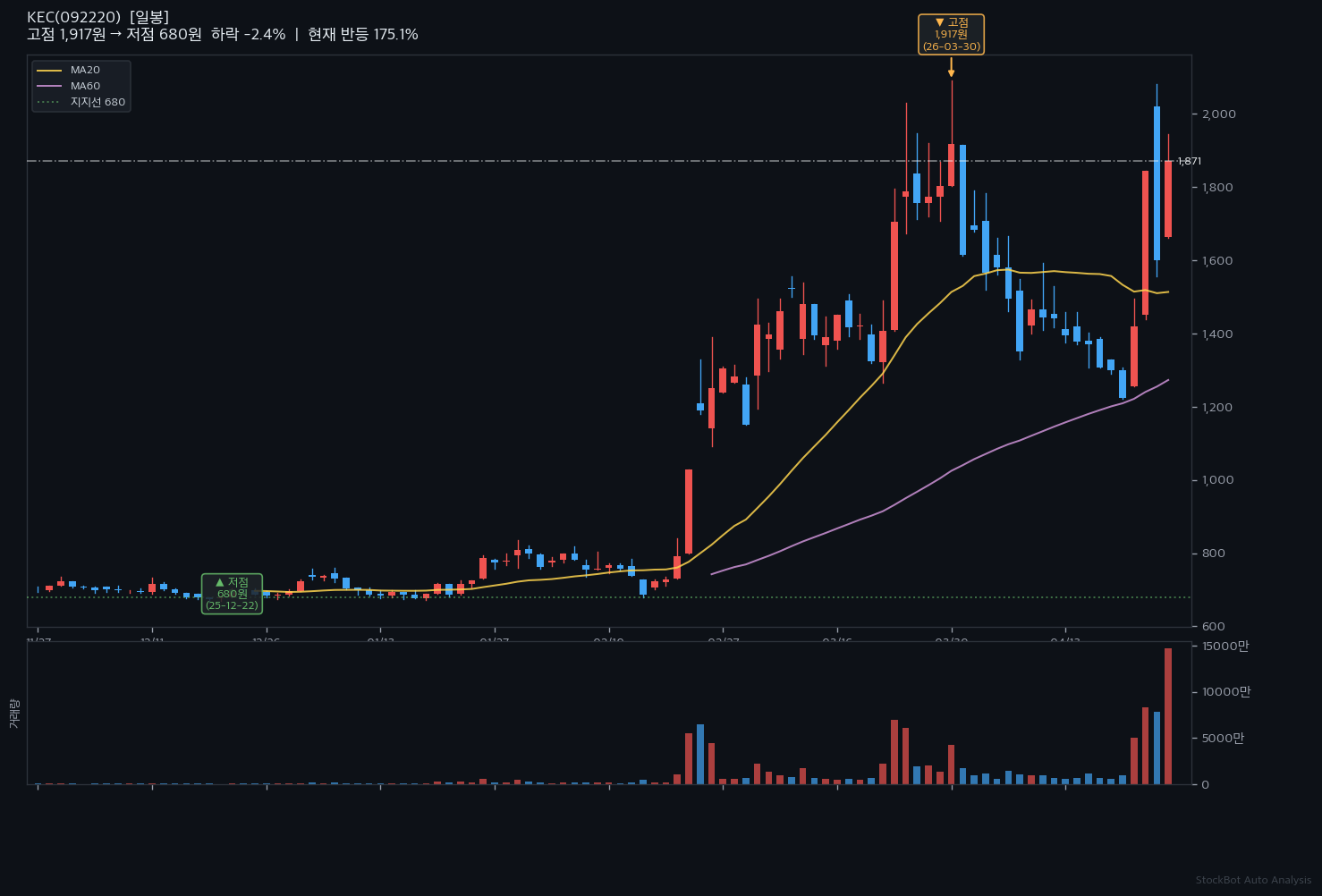Screen dimensions: 1322x896
Task: Click the dotted green 지지선 680 legend sample
Action: [x=49, y=102]
